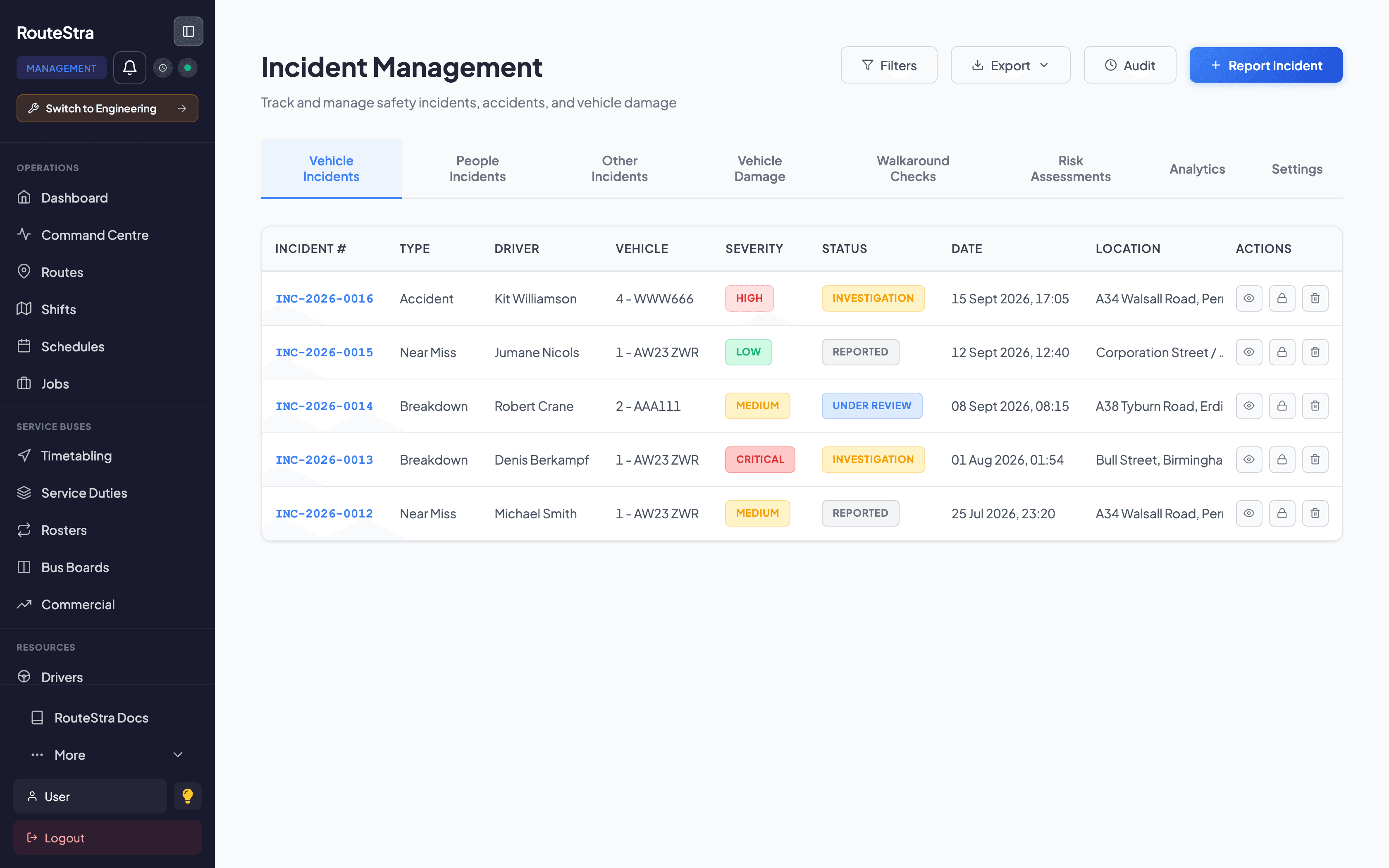Expand the More menu in sidebar
The width and height of the screenshot is (1389, 868).
coord(107,755)
